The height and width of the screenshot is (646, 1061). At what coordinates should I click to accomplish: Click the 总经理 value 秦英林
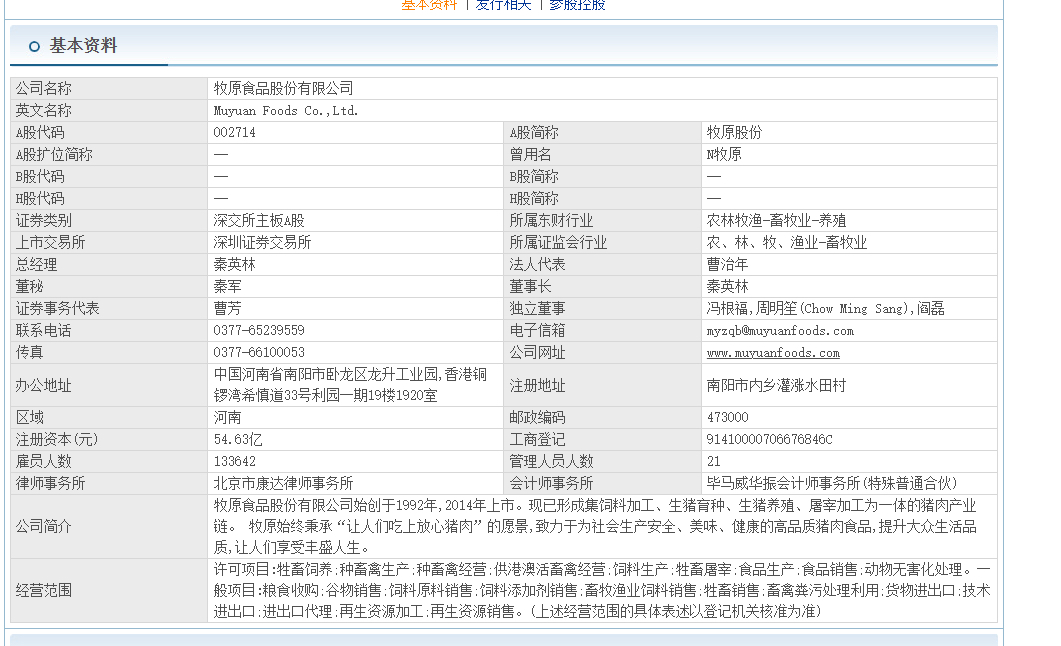[x=234, y=264]
